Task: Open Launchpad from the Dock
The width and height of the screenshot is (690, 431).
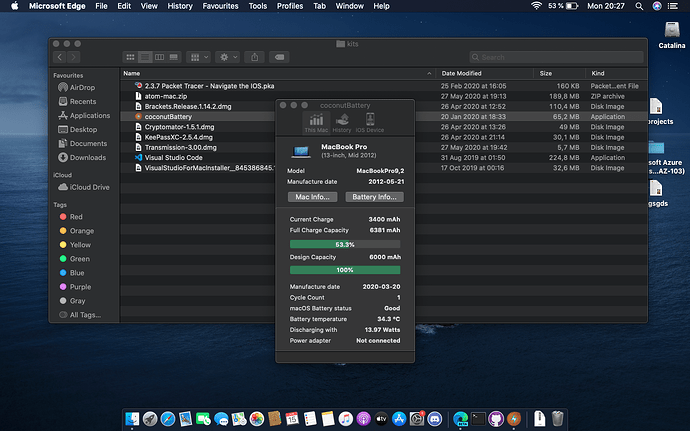Action: pyautogui.click(x=150, y=419)
